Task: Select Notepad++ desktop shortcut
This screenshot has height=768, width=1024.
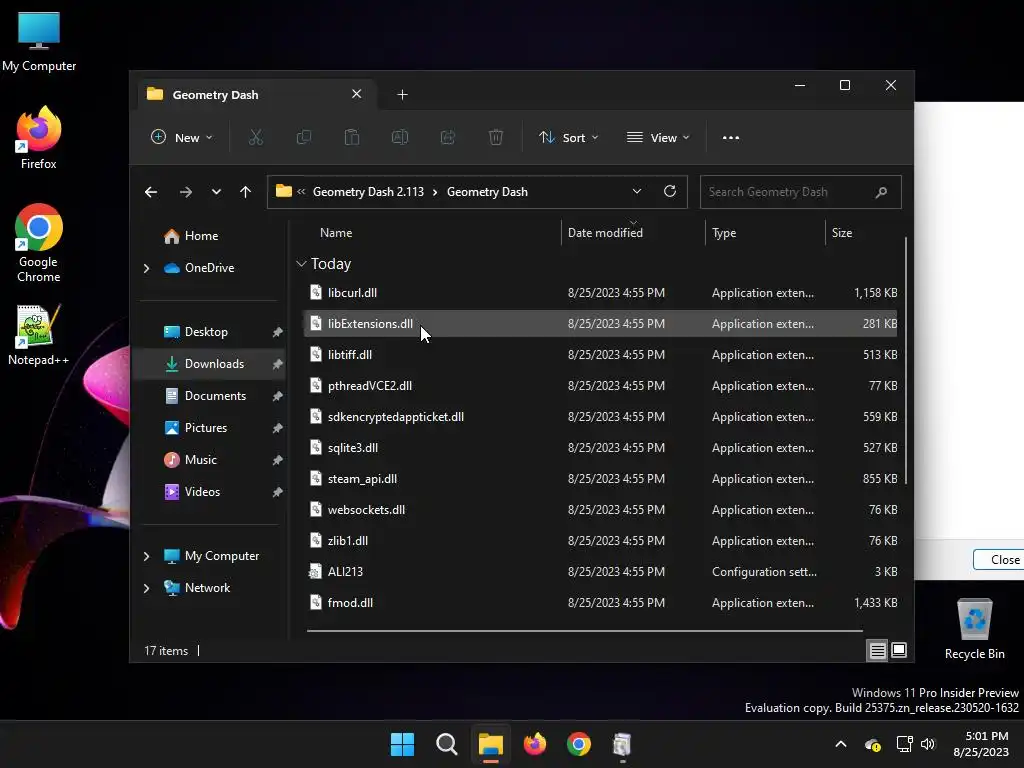Action: 39,335
